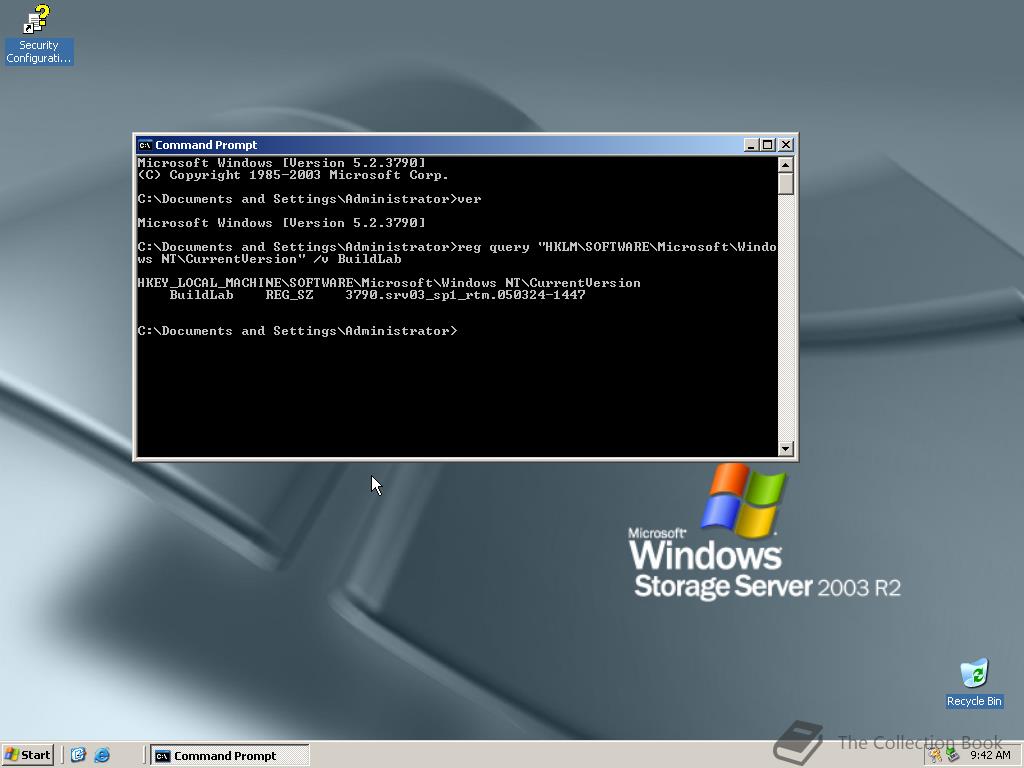Screen dimensions: 1024x768
Task: Click the Show Desktop Quick Launch icon
Action: 78,755
